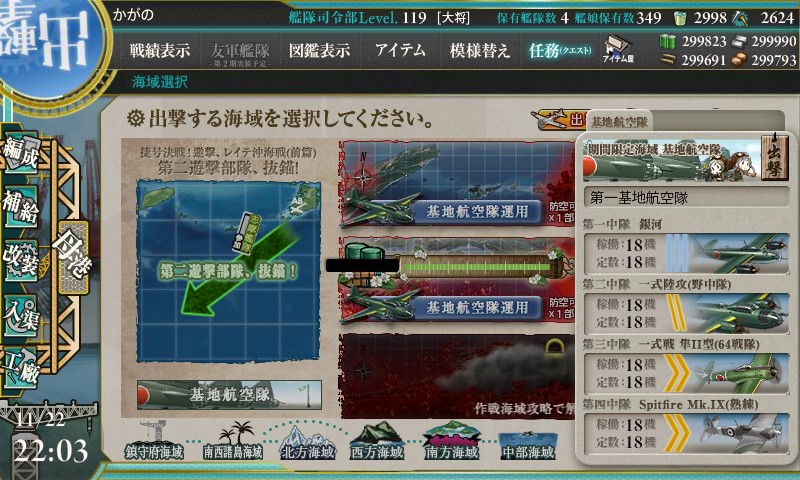Viewport: 800px width, 480px height.
Task: Select the 補給 resupply icon
Action: point(21,206)
